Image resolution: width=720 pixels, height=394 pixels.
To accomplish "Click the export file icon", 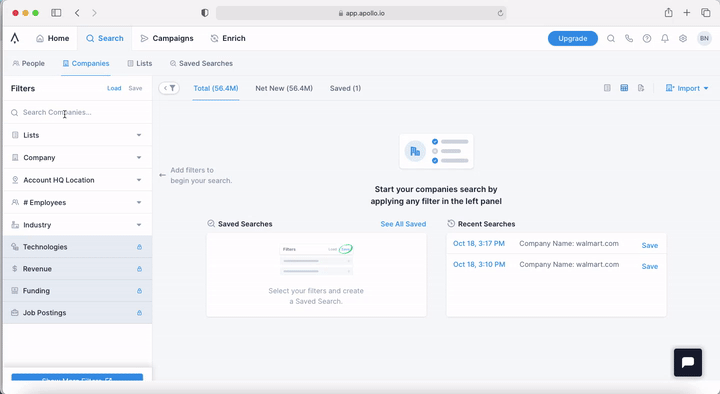I will 641,88.
